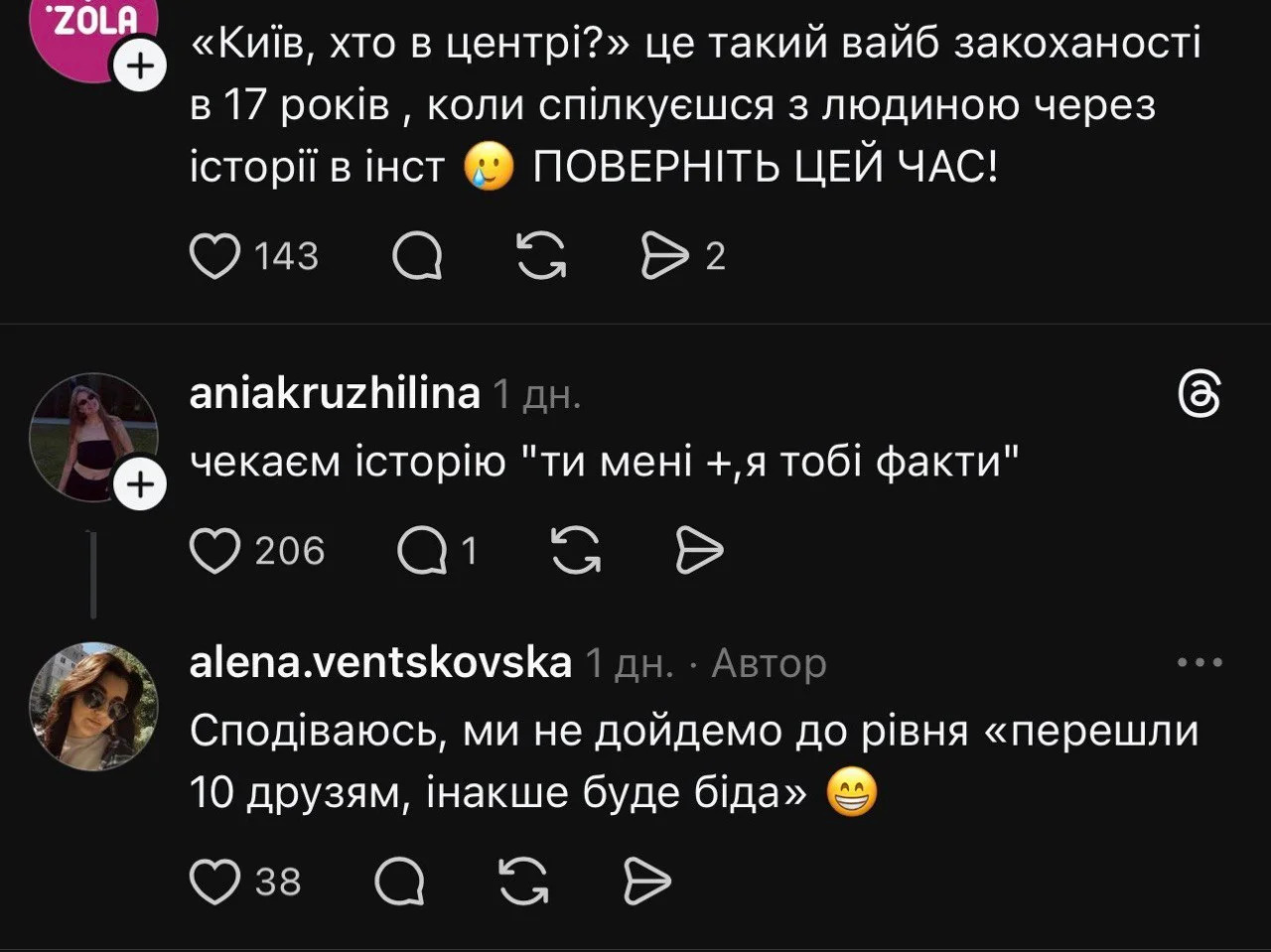
Task: Repost alena.ventskovska's reply
Action: coord(524,882)
